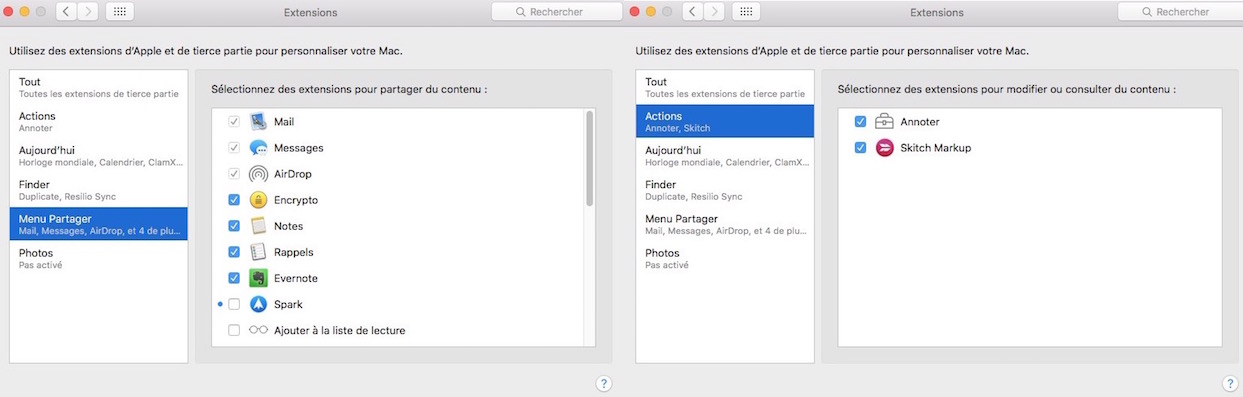Click the share extensions list scrollbar
The width and height of the screenshot is (1243, 397).
(x=590, y=158)
